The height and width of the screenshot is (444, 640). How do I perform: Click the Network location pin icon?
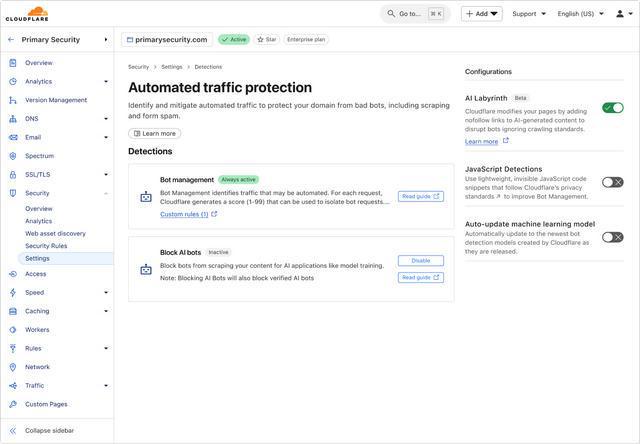(13, 367)
